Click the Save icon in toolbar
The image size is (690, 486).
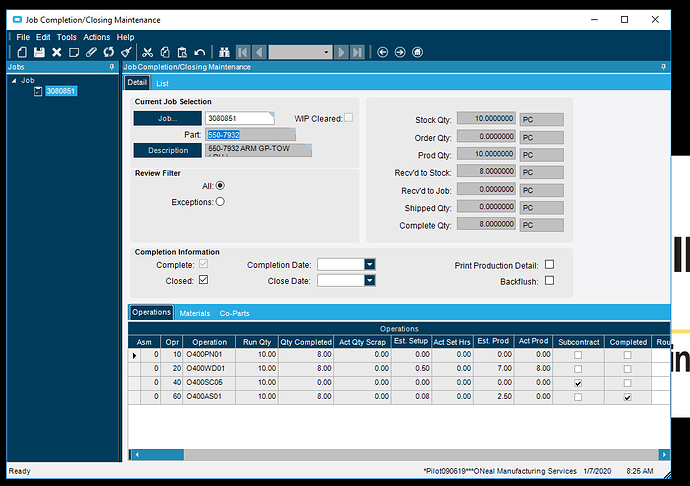(39, 52)
